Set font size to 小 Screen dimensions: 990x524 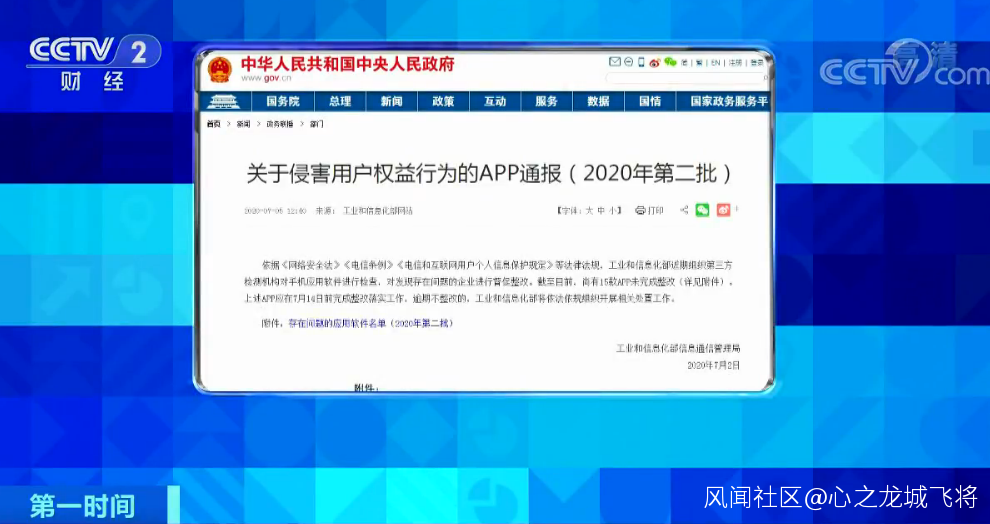[613, 211]
